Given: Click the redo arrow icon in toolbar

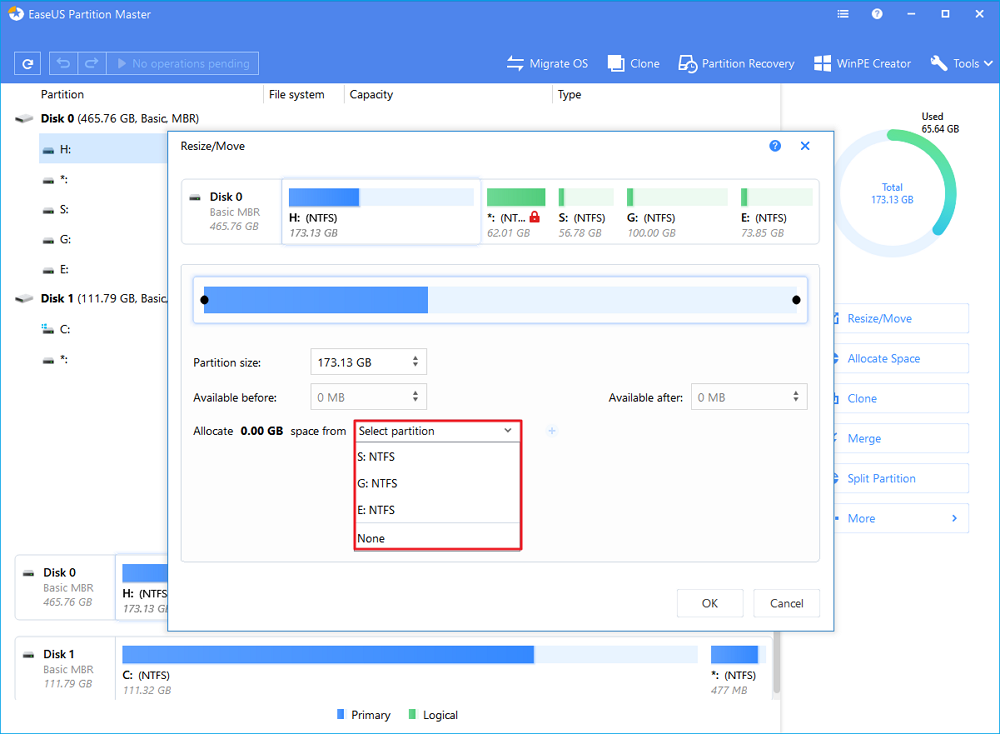Looking at the screenshot, I should tap(92, 64).
